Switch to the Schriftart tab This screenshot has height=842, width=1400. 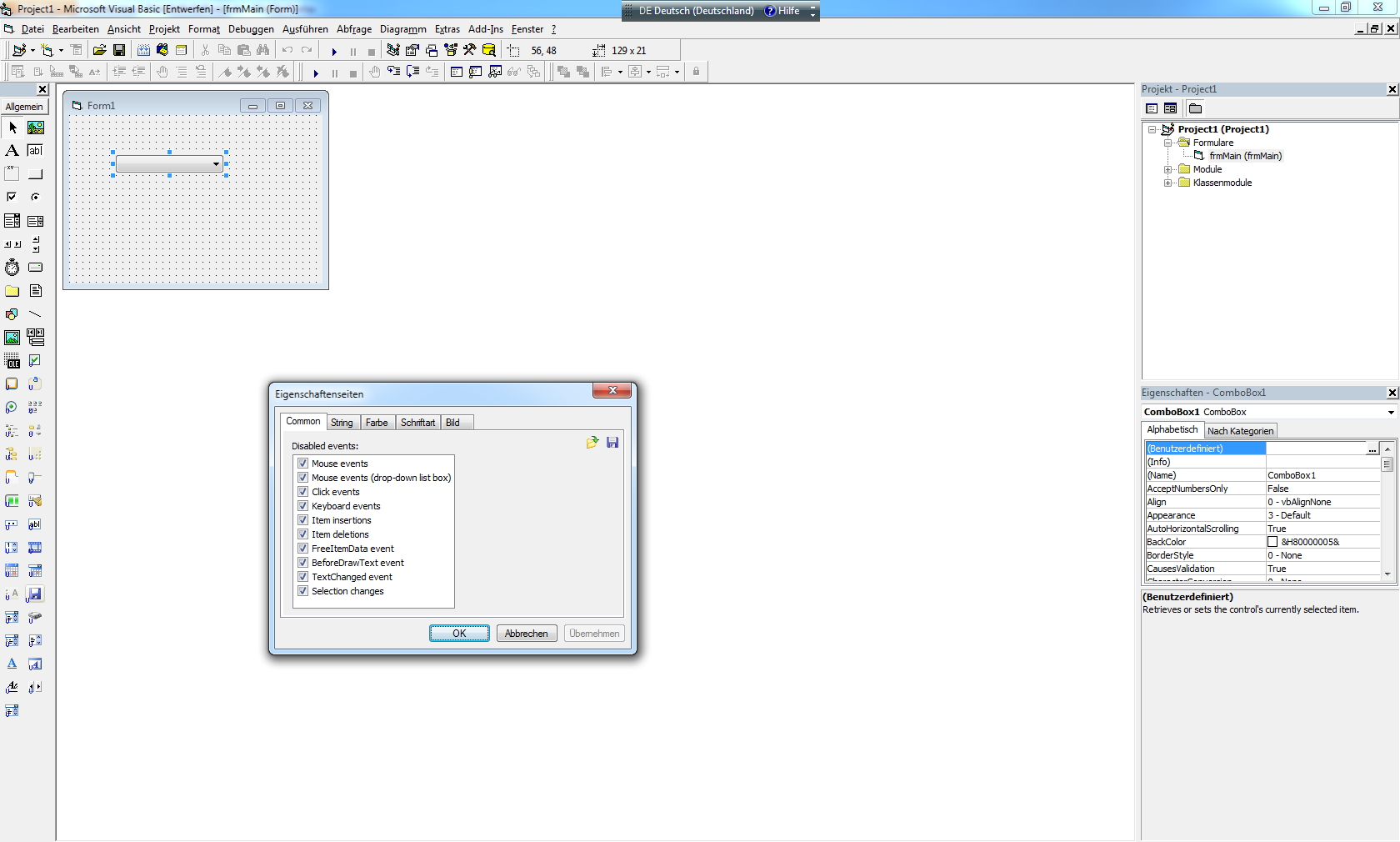pyautogui.click(x=417, y=423)
